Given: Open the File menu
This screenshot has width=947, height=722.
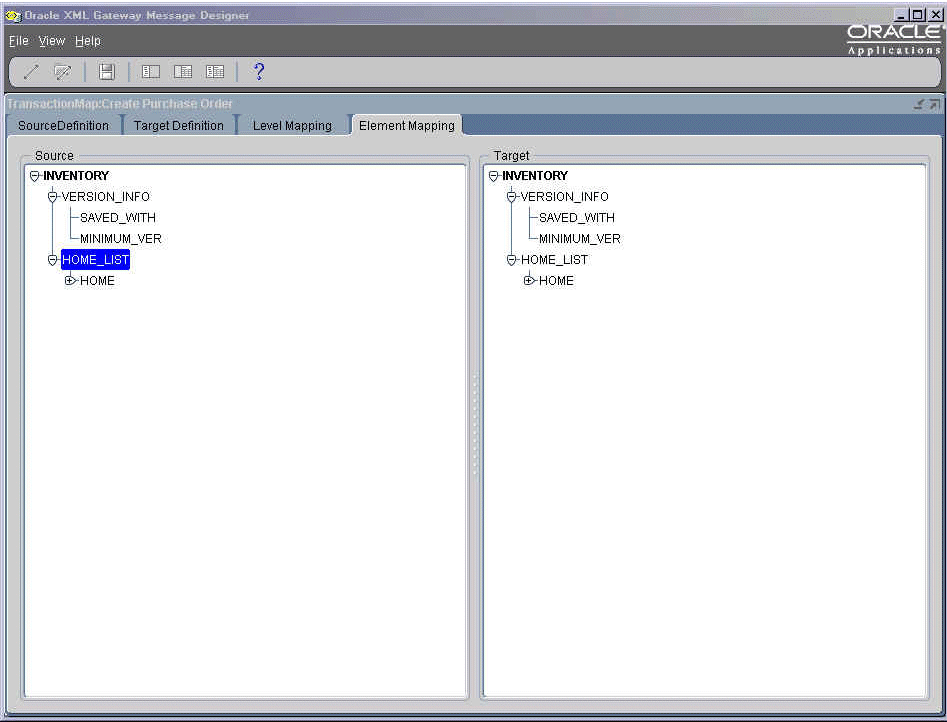Looking at the screenshot, I should [x=19, y=40].
